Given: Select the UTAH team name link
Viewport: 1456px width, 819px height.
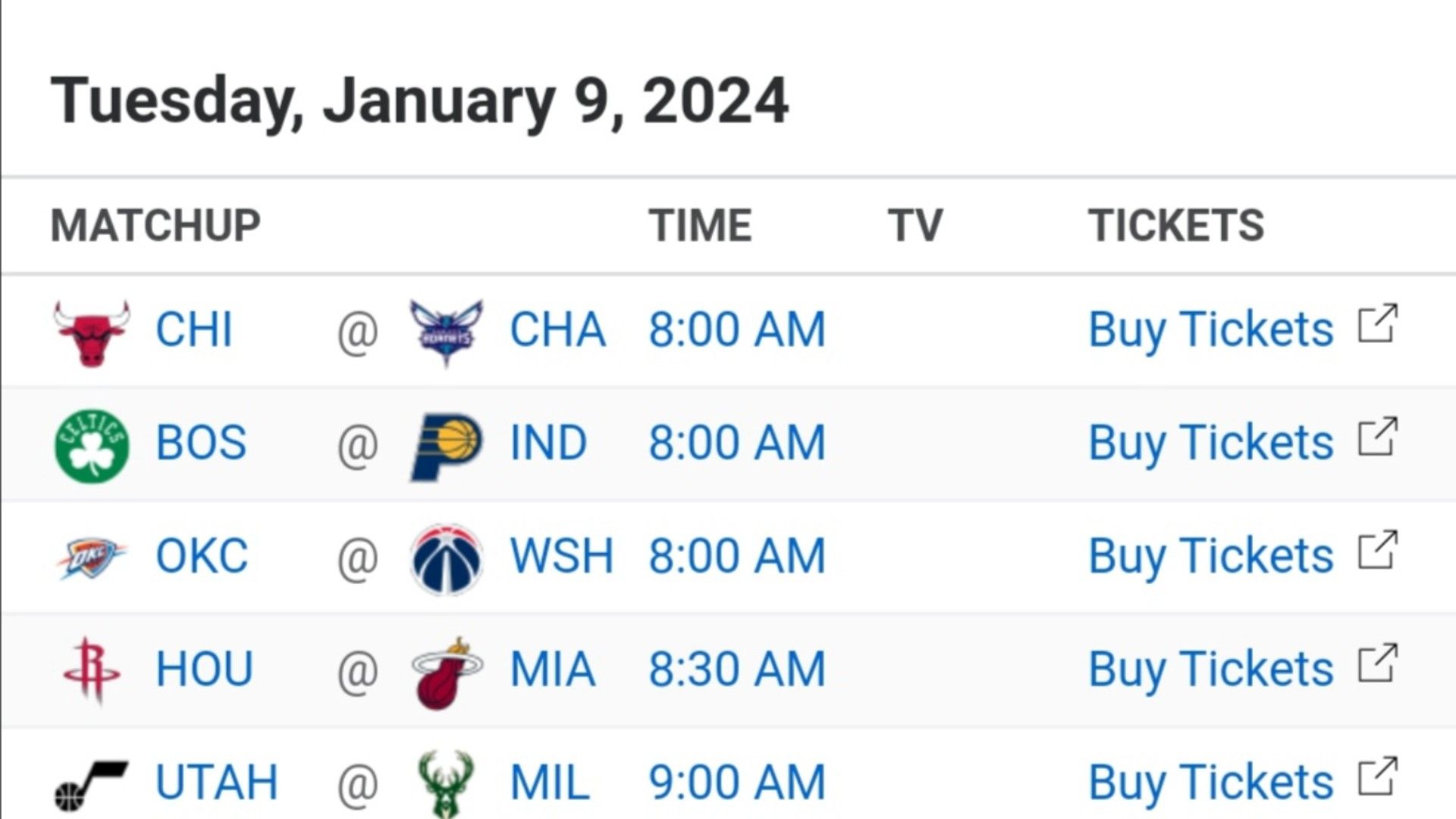Looking at the screenshot, I should click(x=217, y=783).
